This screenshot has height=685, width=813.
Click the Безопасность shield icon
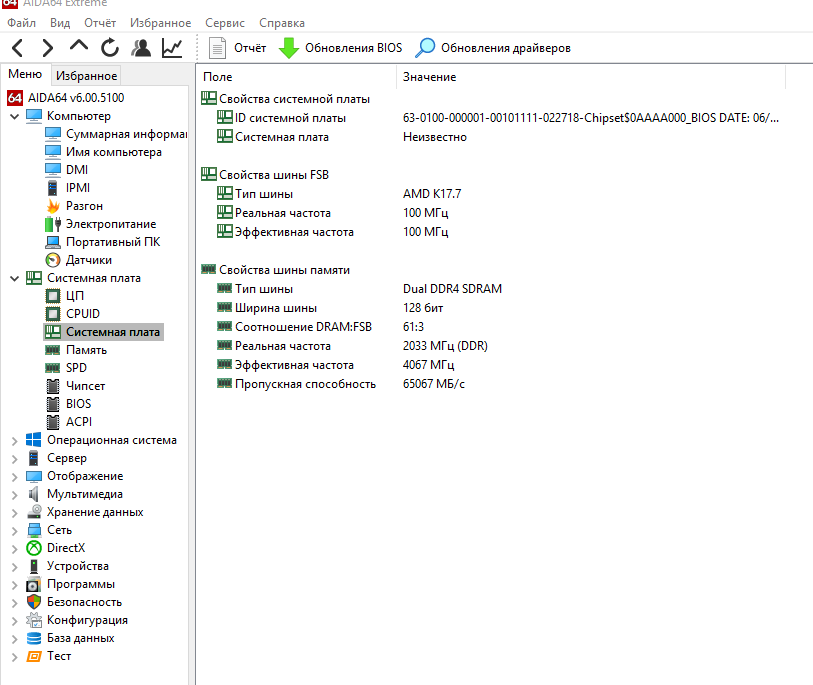(x=34, y=602)
